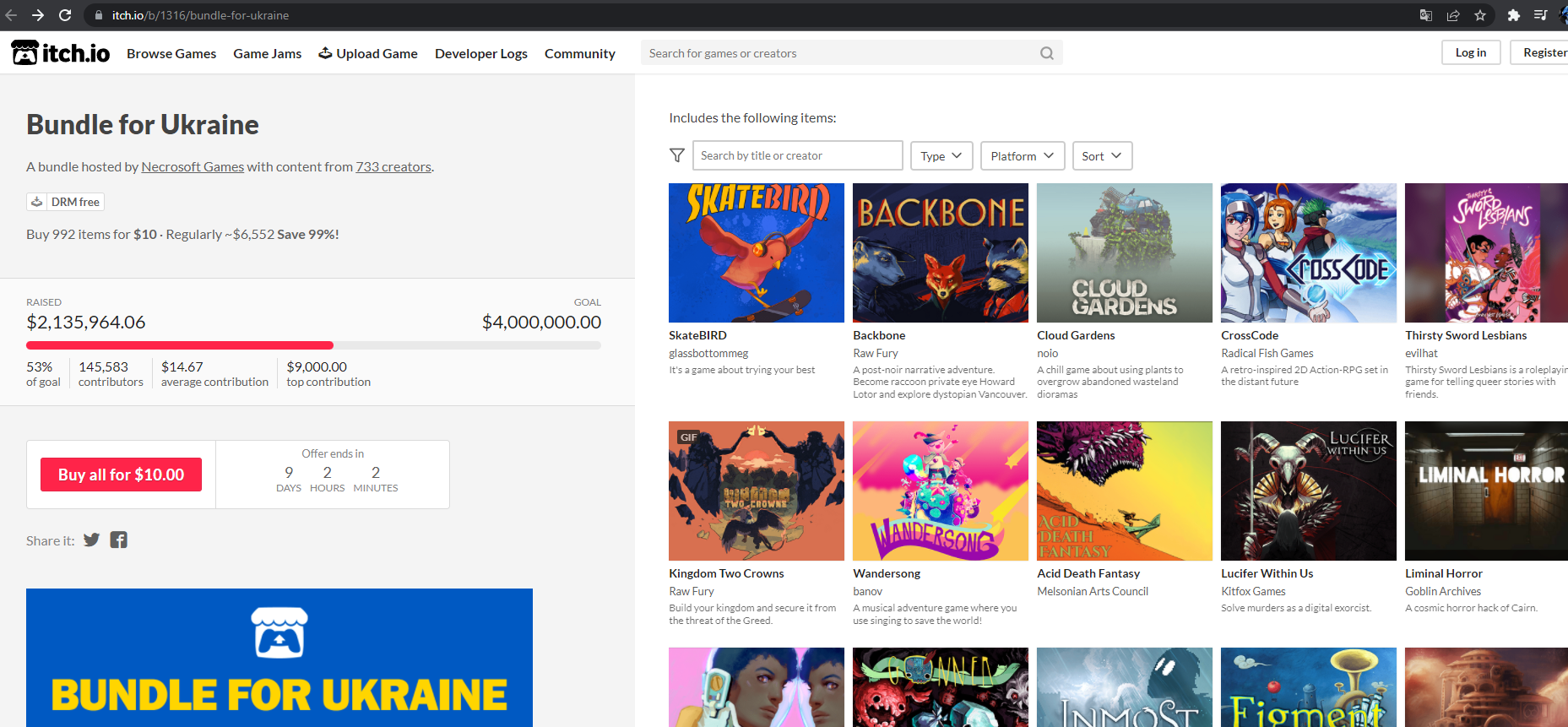Click Buy all for $10.00

click(121, 475)
